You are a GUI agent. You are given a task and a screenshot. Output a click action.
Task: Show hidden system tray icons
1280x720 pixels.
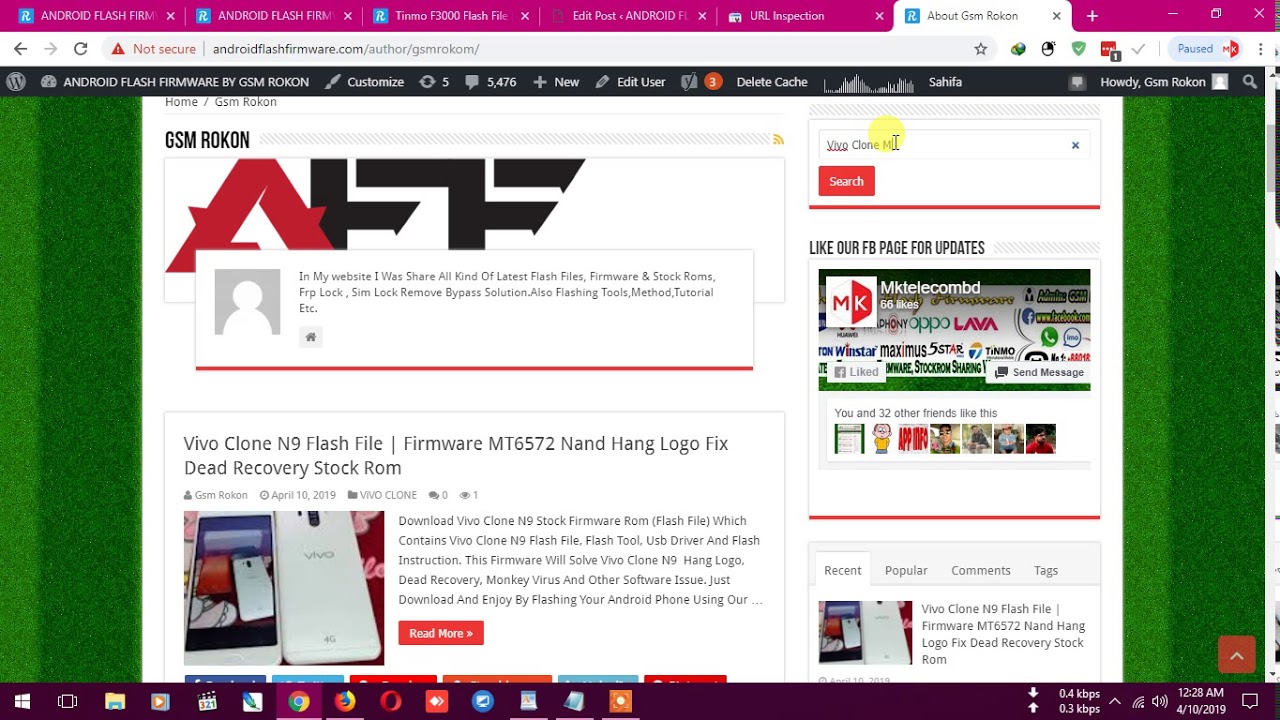point(1114,701)
